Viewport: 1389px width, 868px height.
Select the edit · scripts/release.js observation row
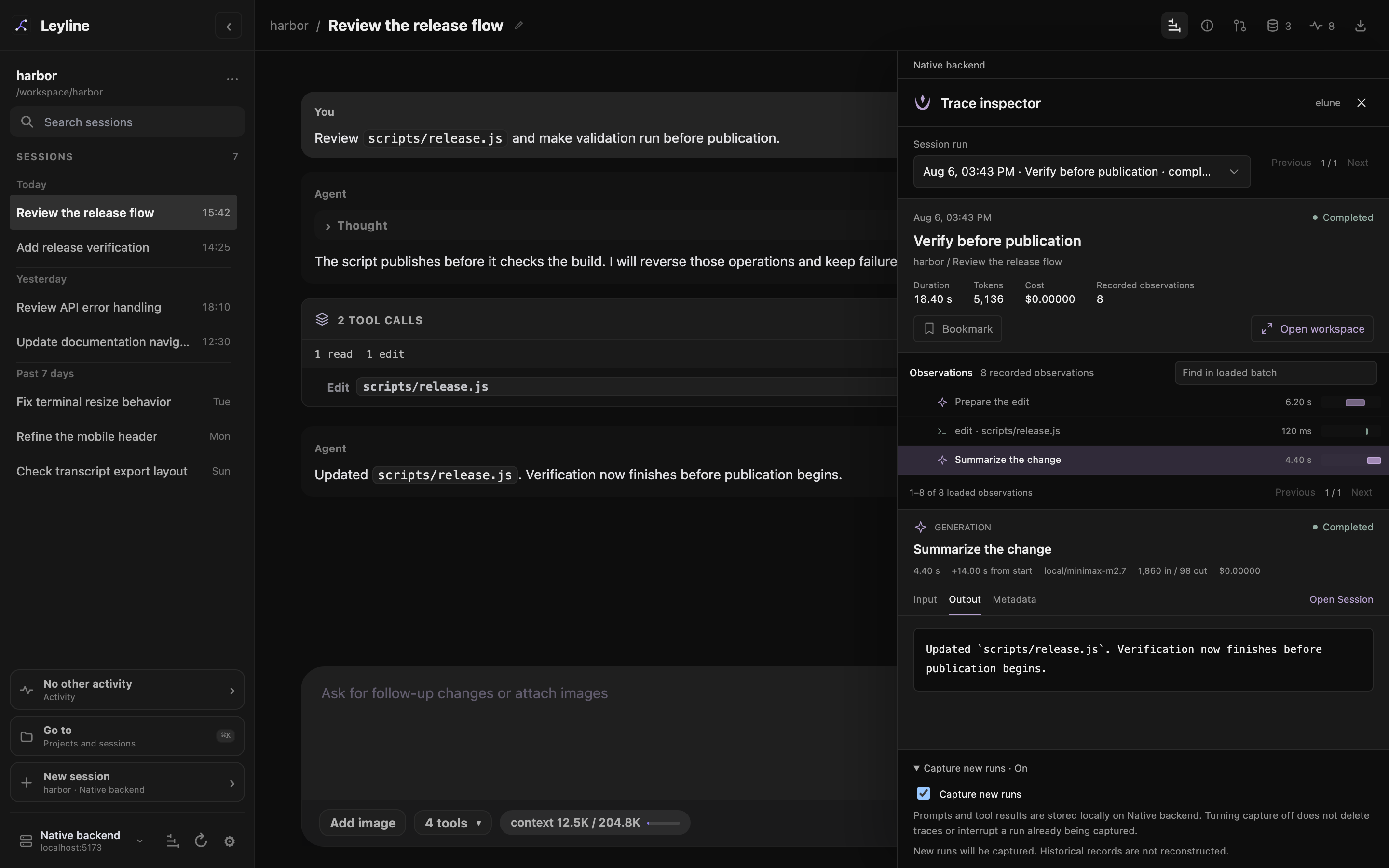(x=1143, y=431)
